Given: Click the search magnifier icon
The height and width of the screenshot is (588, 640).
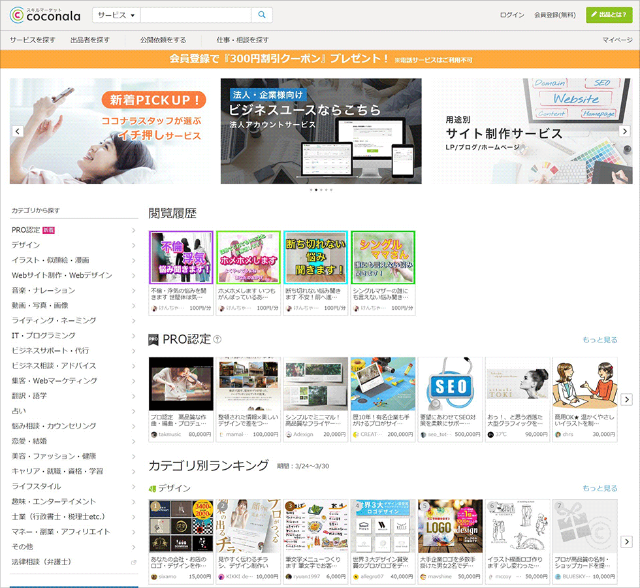Looking at the screenshot, I should click(x=261, y=15).
